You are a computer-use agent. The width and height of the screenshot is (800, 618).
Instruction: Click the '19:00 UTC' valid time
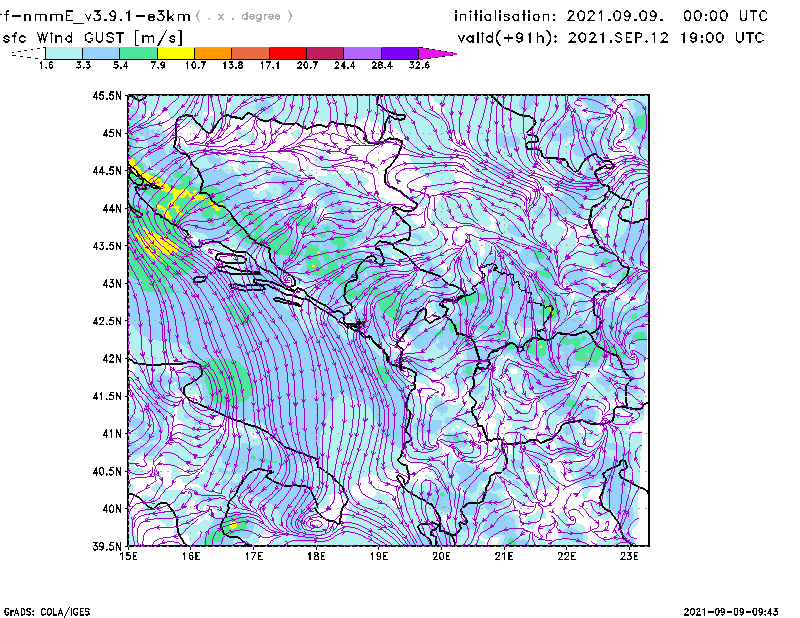pyautogui.click(x=722, y=38)
